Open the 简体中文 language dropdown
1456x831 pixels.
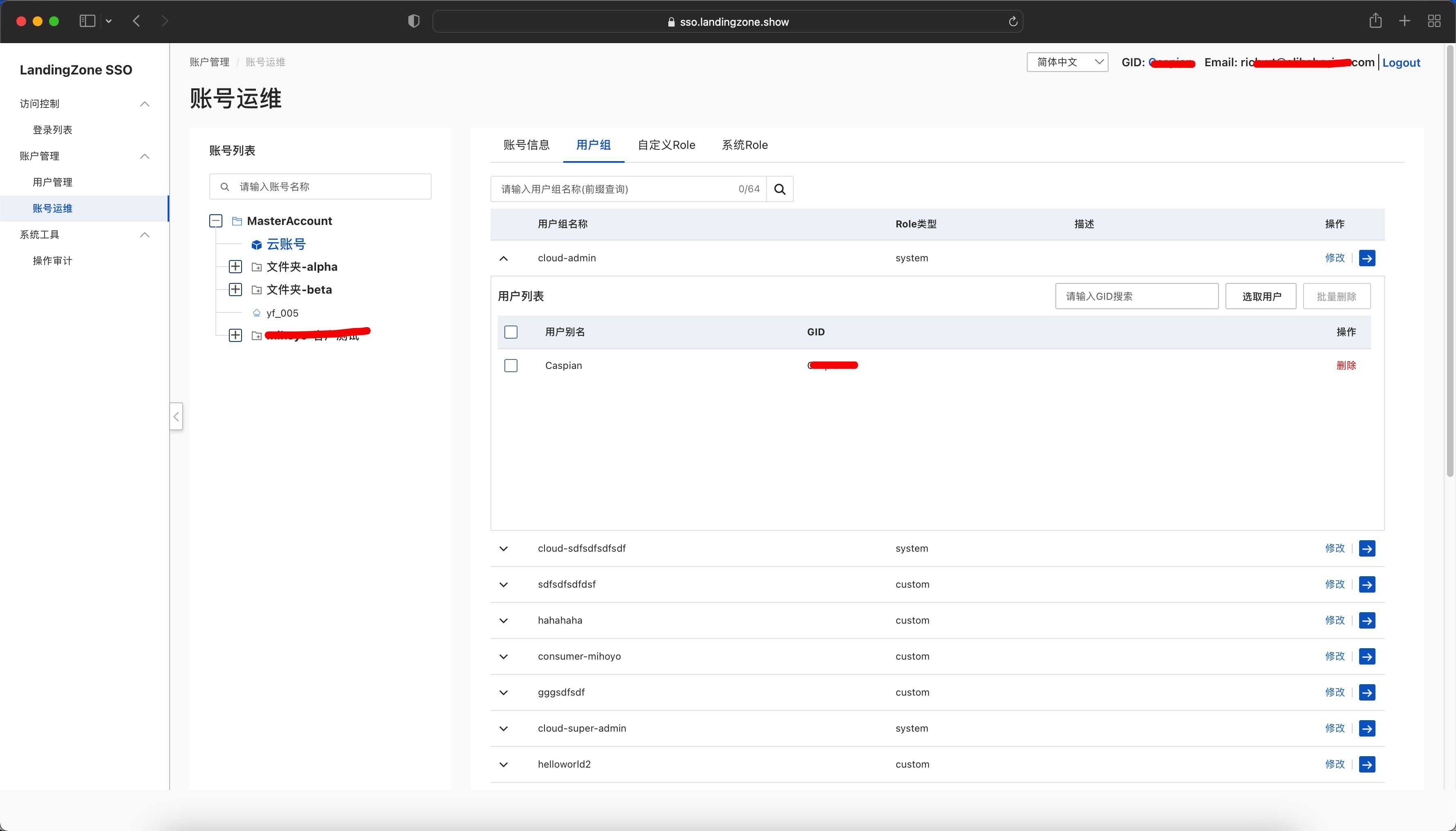click(1067, 62)
